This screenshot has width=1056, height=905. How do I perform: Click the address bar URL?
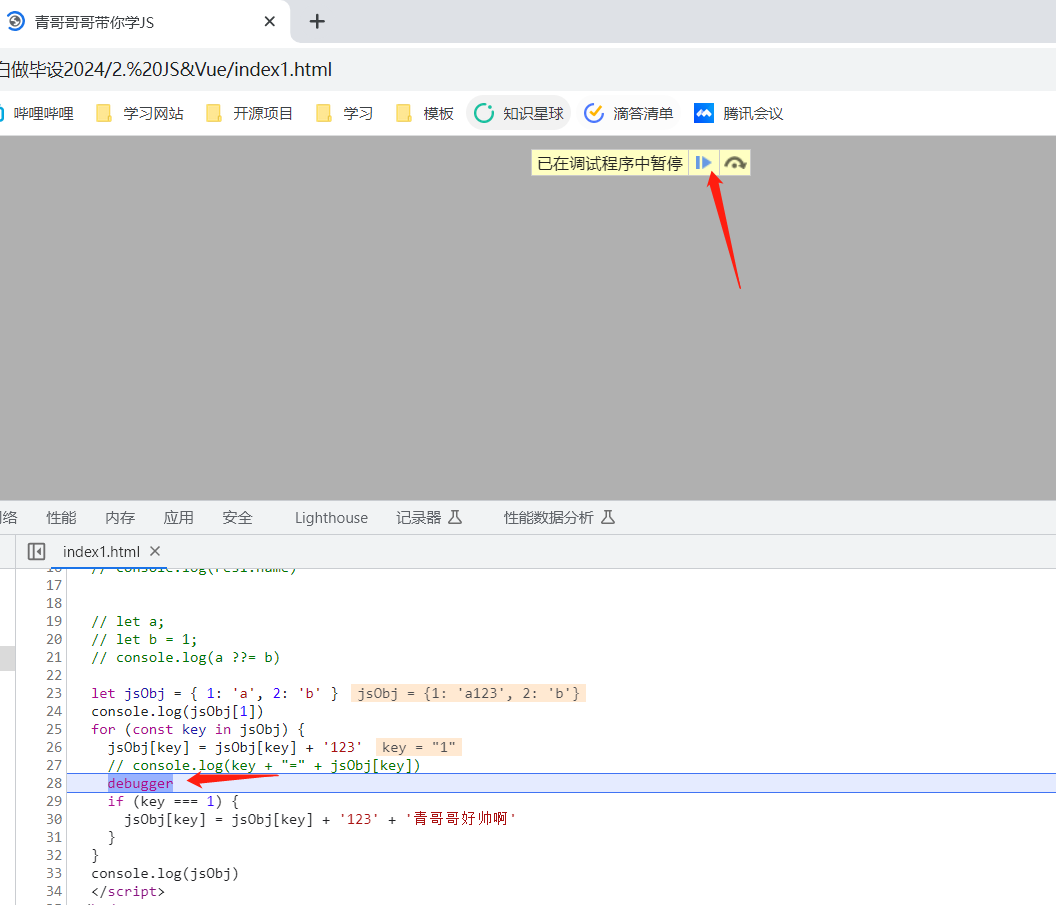click(x=165, y=69)
